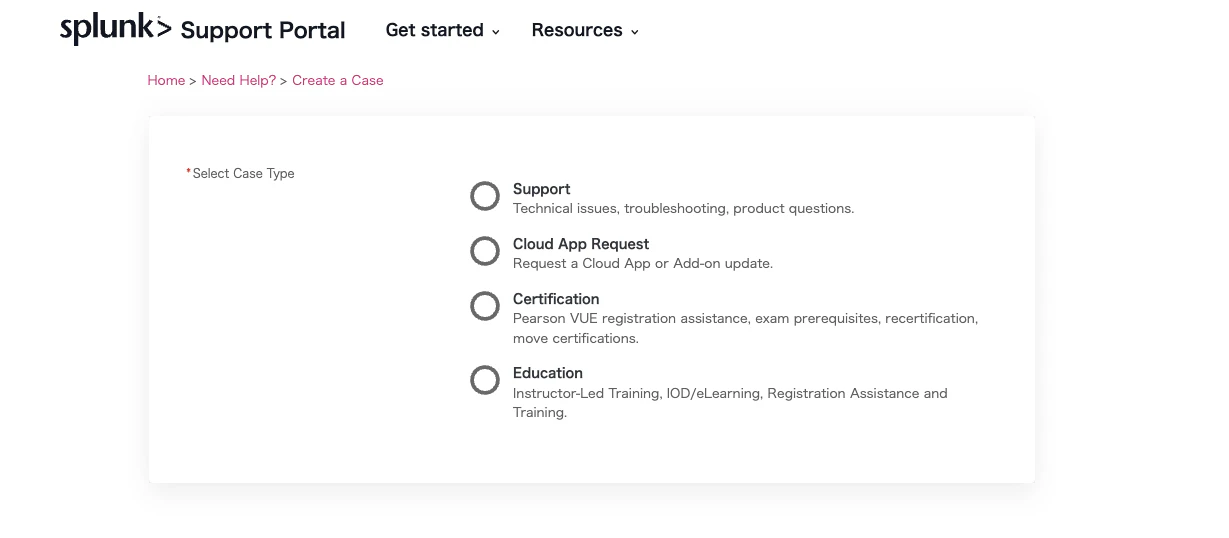Expand the Get started dropdown chevron
Image resolution: width=1229 pixels, height=538 pixels.
click(x=495, y=32)
